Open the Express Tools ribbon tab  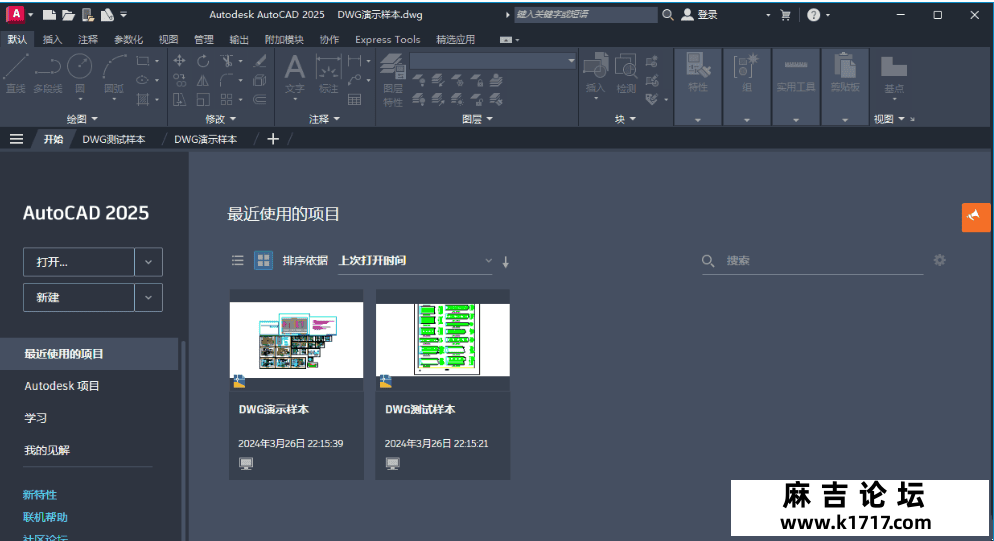point(387,39)
